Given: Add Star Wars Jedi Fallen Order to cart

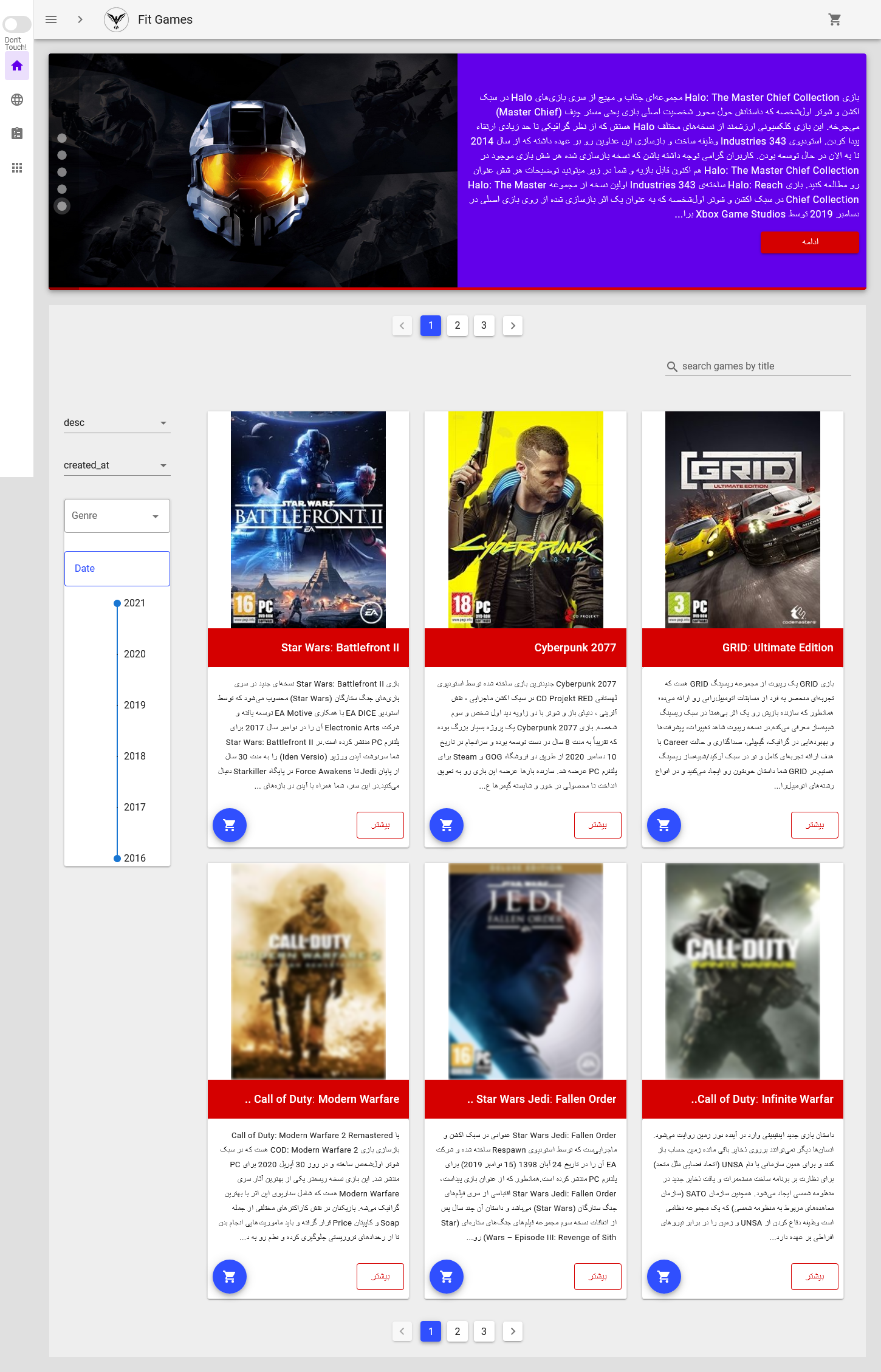Looking at the screenshot, I should point(447,1277).
